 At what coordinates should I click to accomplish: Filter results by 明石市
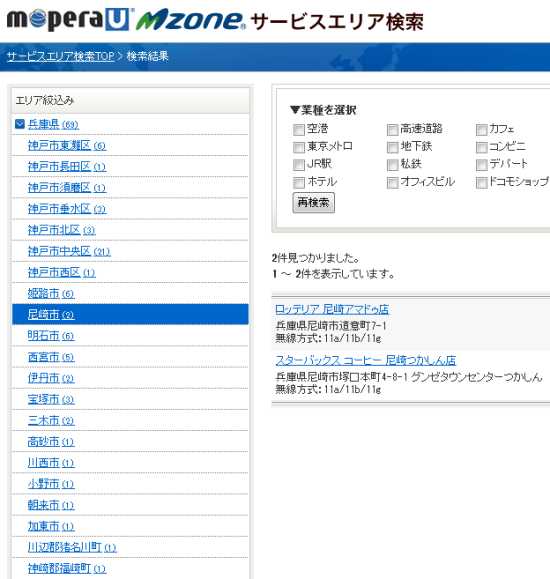(51, 336)
